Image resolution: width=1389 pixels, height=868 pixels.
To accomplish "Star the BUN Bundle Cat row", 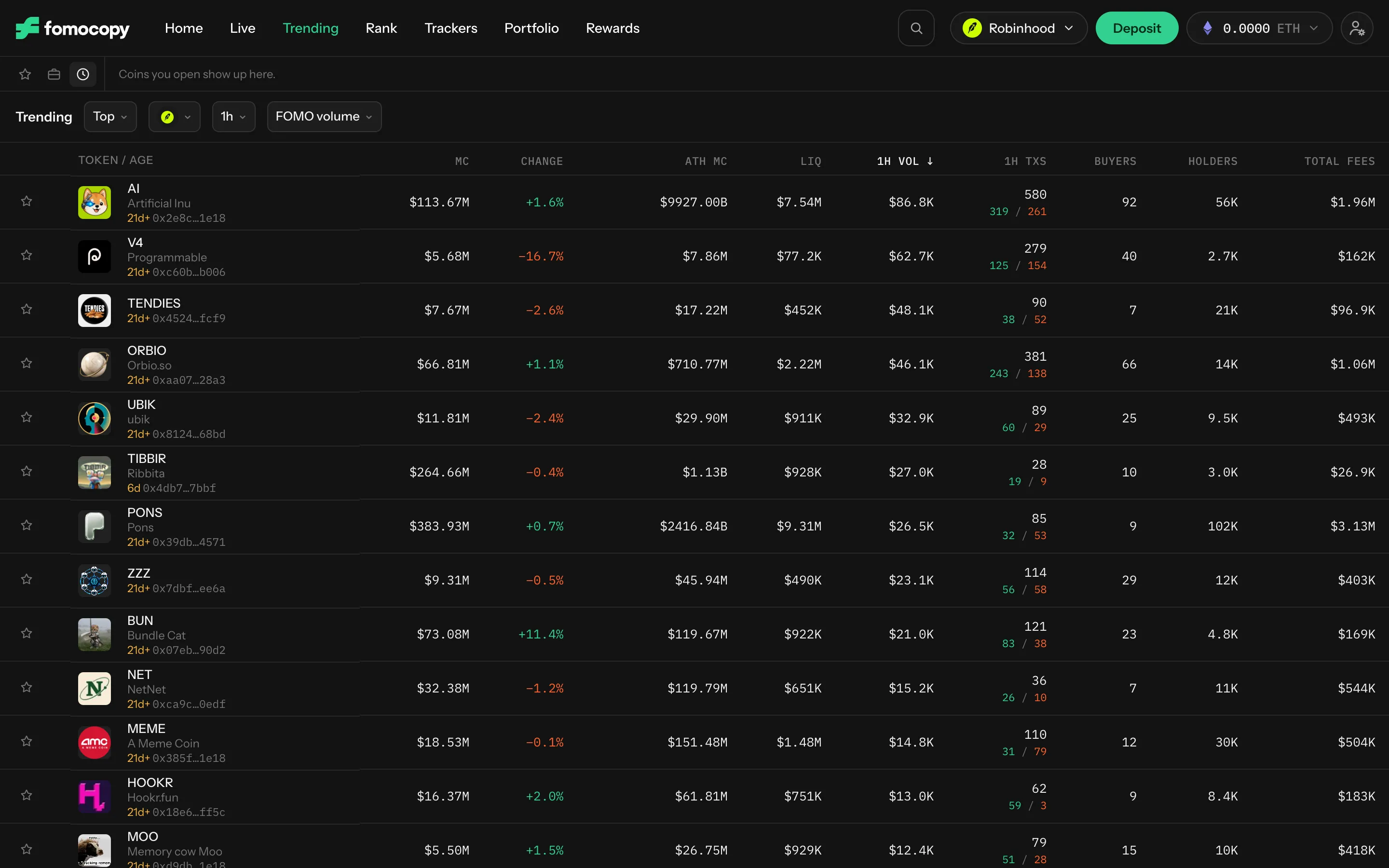I will [27, 633].
